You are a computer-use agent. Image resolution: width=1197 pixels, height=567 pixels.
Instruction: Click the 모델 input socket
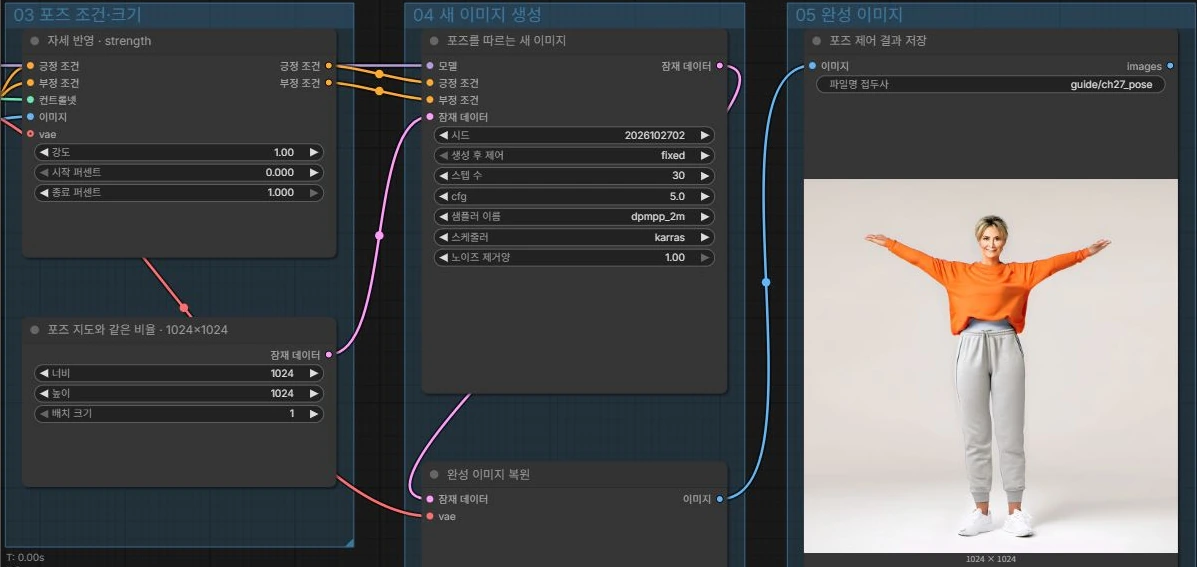tap(430, 66)
